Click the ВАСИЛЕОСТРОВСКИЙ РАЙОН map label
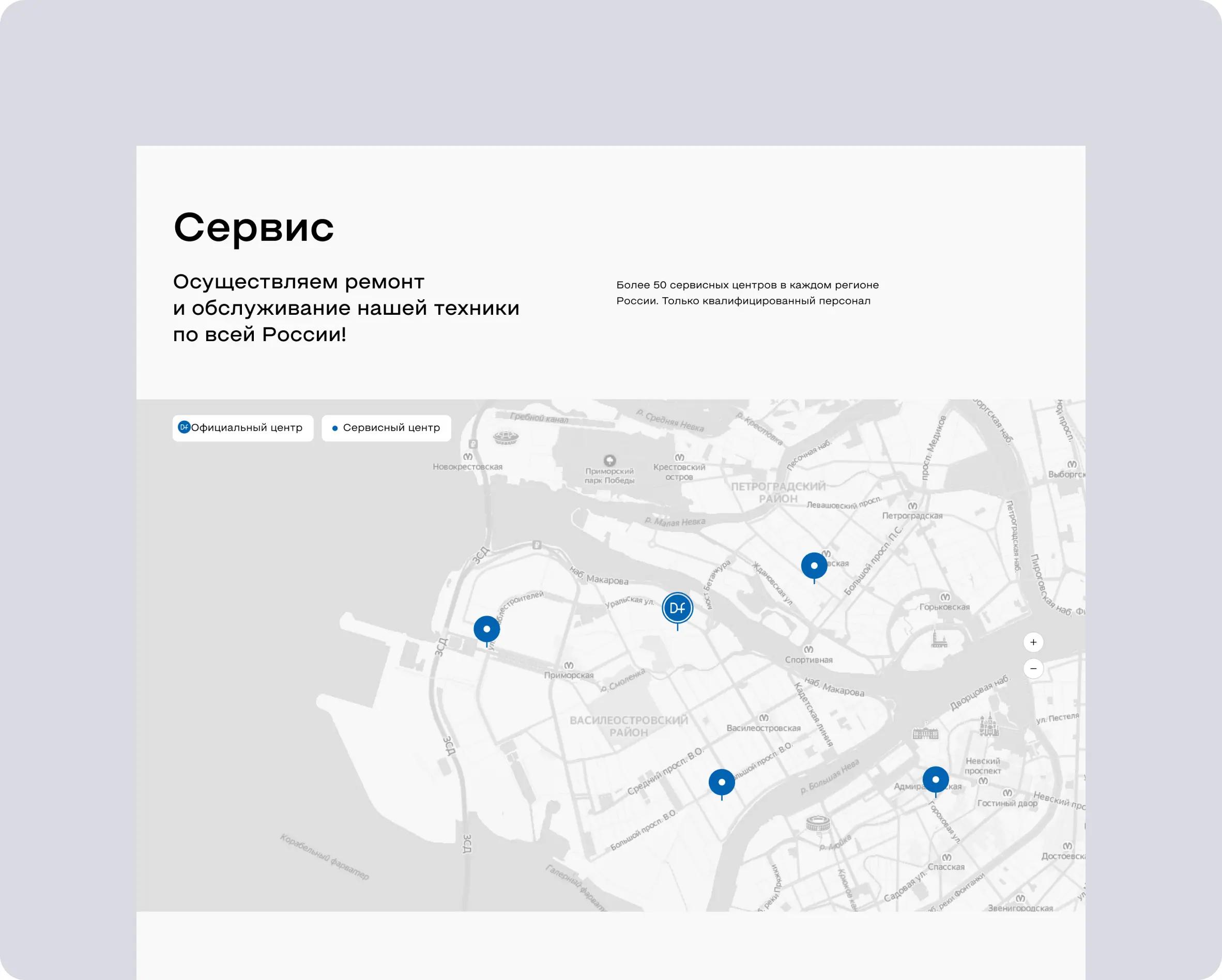The width and height of the screenshot is (1222, 980). coord(629,726)
